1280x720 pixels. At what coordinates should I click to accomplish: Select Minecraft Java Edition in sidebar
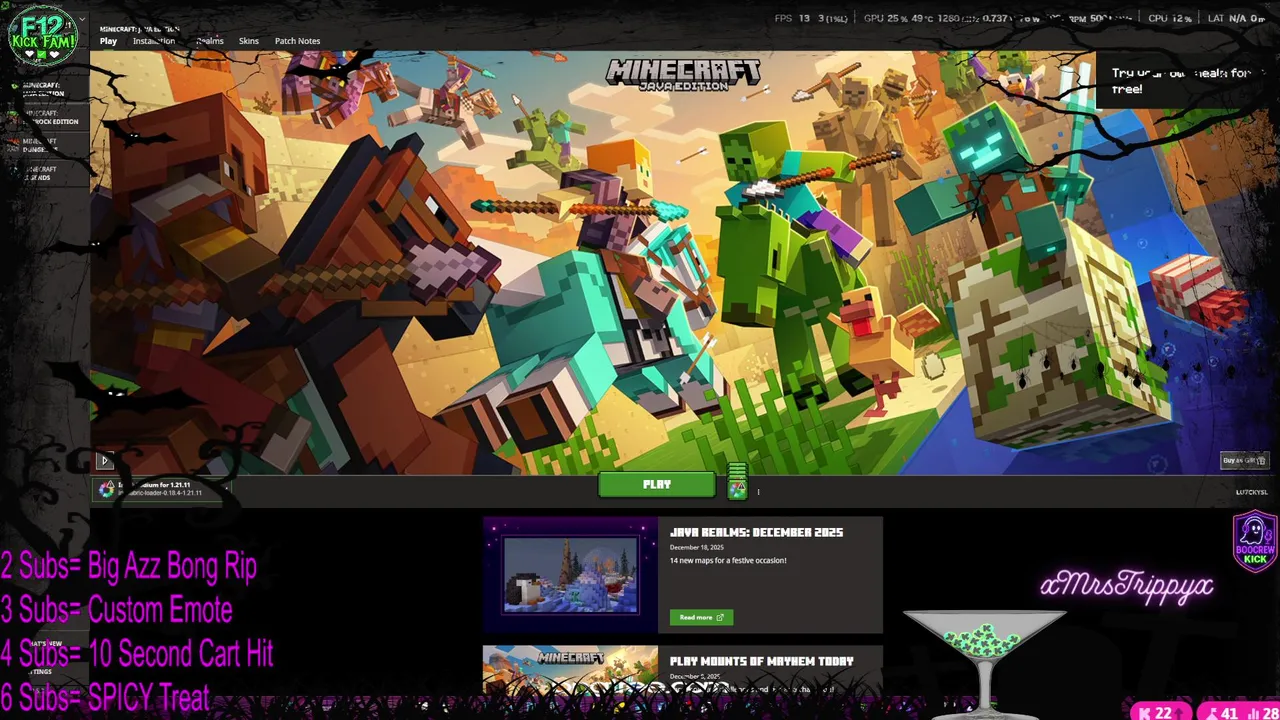click(x=44, y=90)
